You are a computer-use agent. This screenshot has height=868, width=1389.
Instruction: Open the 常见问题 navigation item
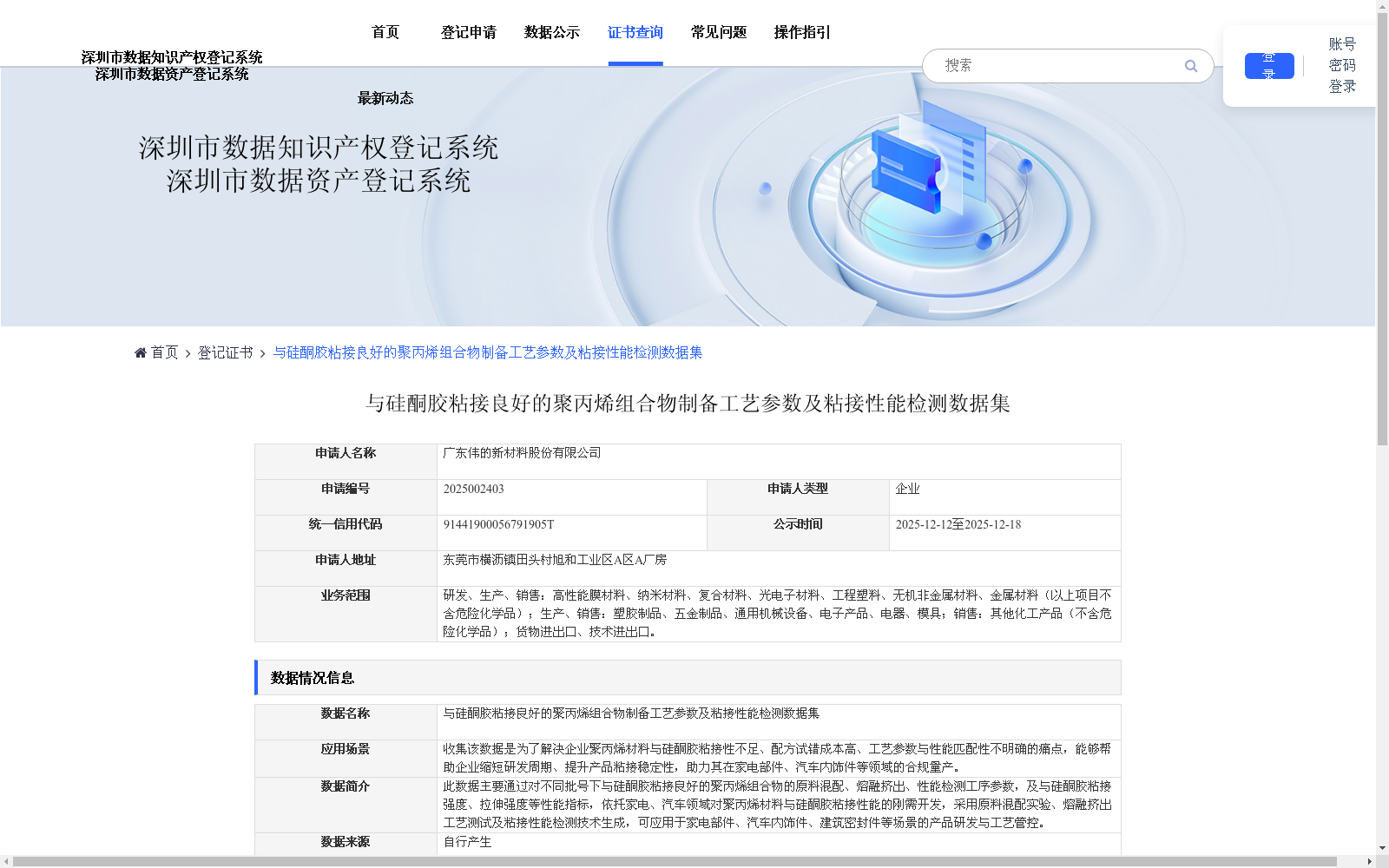click(x=719, y=32)
